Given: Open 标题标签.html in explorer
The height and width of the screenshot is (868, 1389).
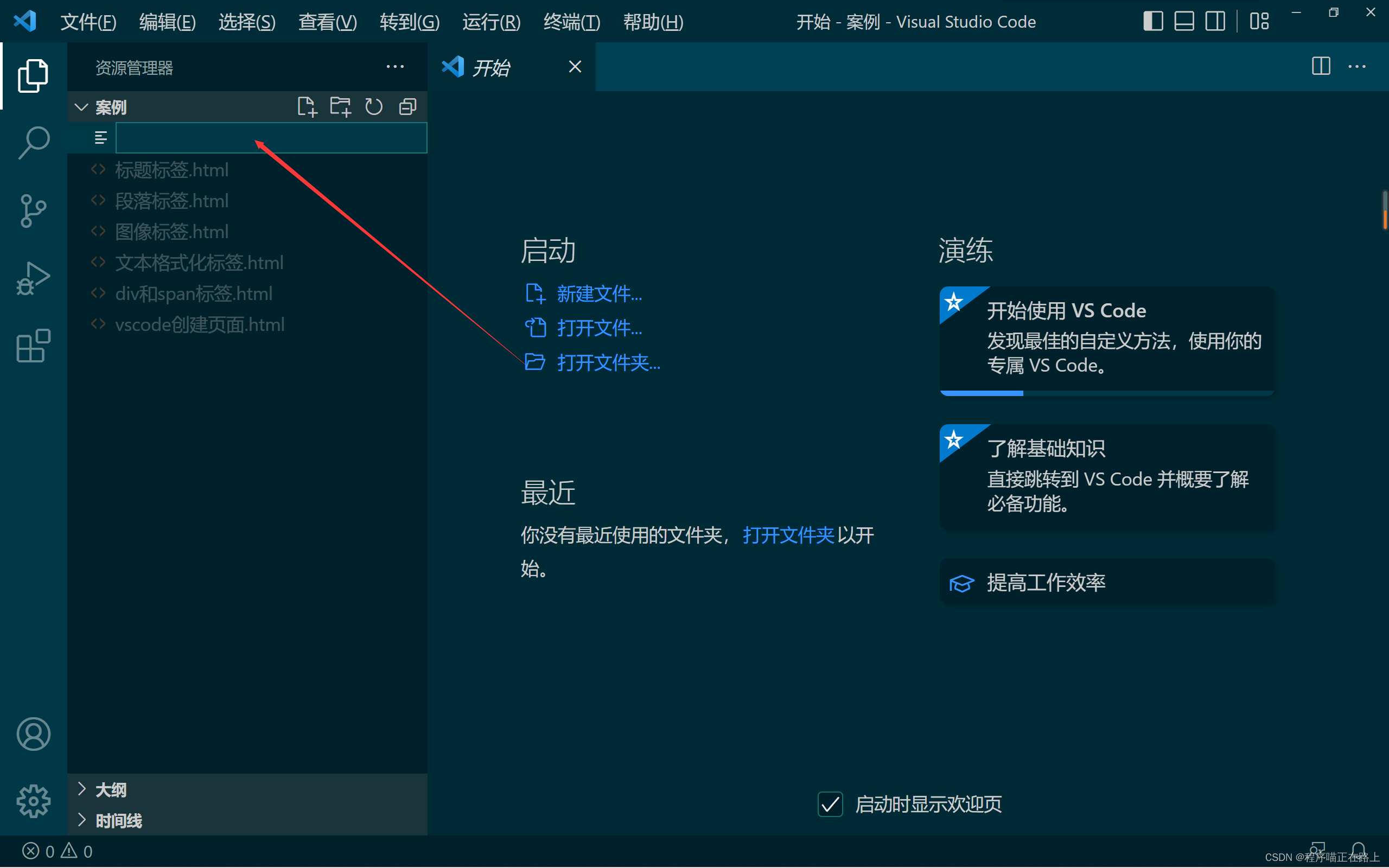Looking at the screenshot, I should tap(247, 169).
